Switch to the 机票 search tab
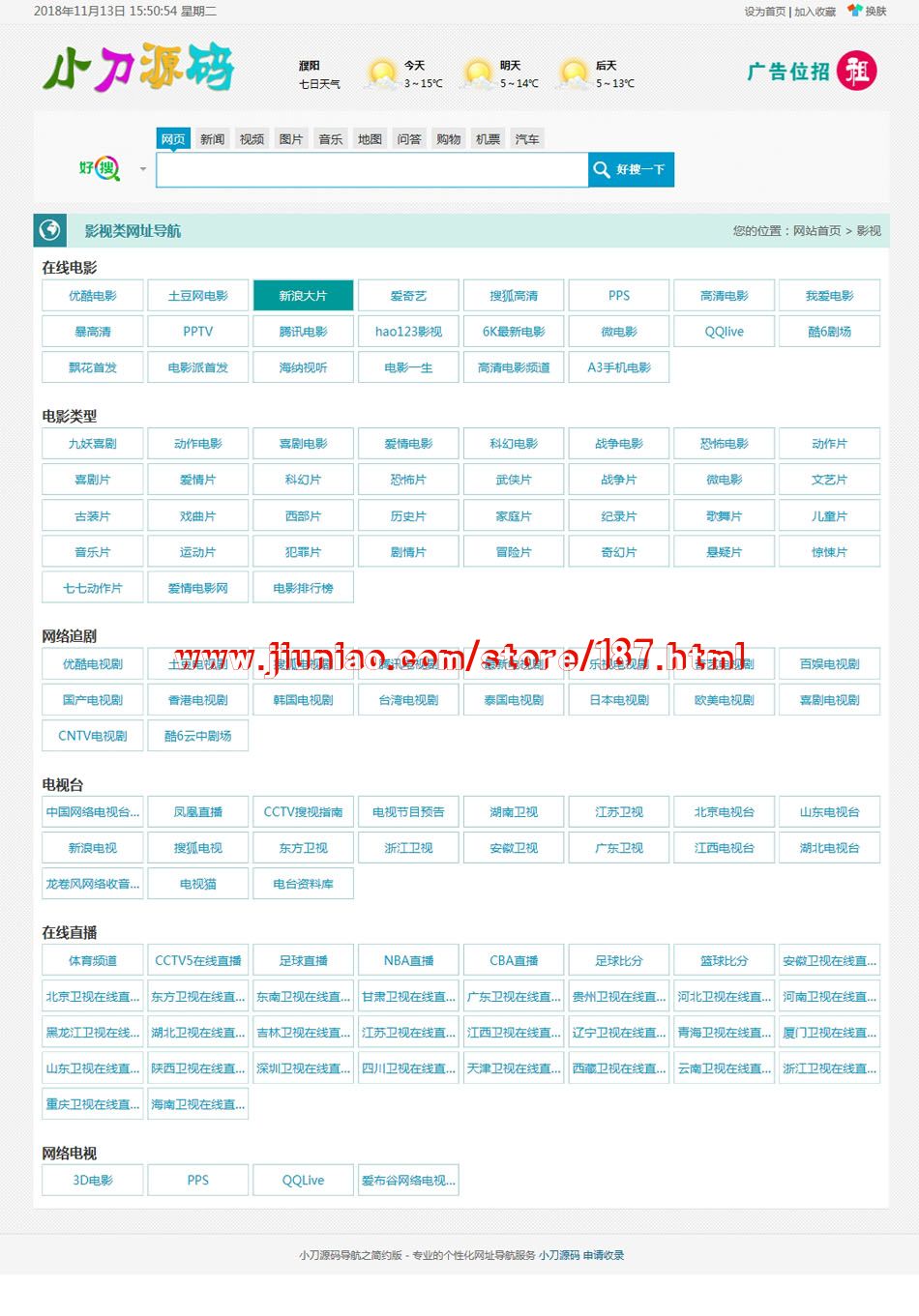Image resolution: width=919 pixels, height=1316 pixels. (489, 139)
